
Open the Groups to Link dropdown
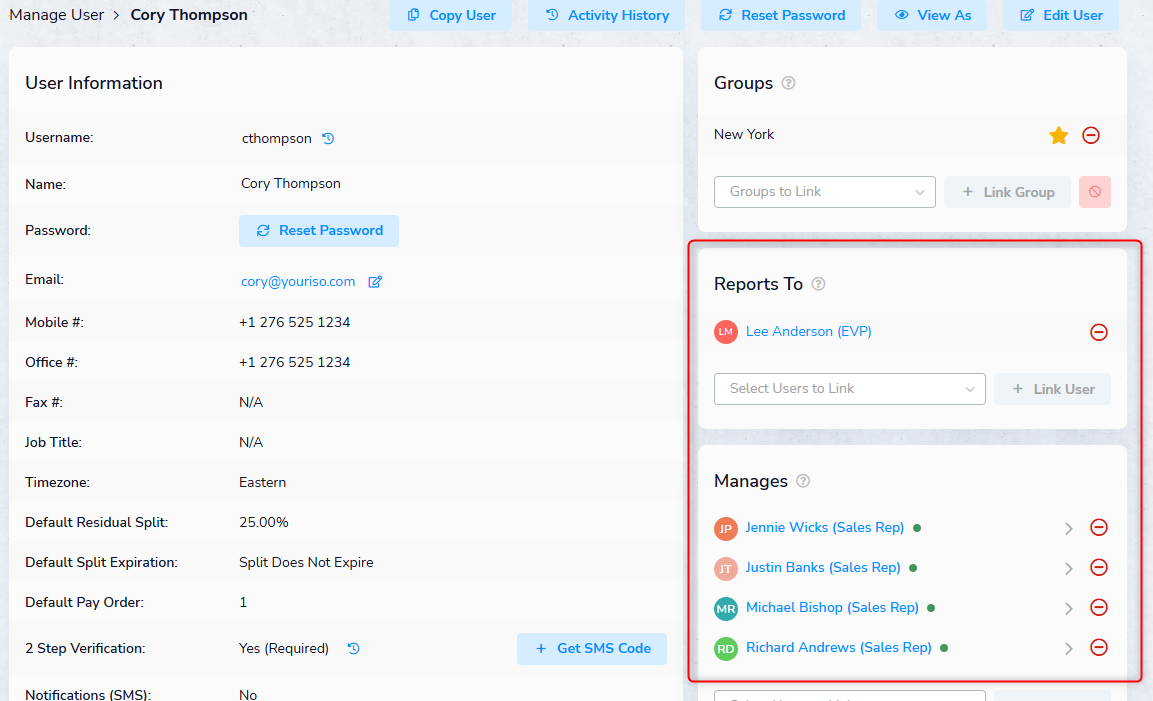824,192
